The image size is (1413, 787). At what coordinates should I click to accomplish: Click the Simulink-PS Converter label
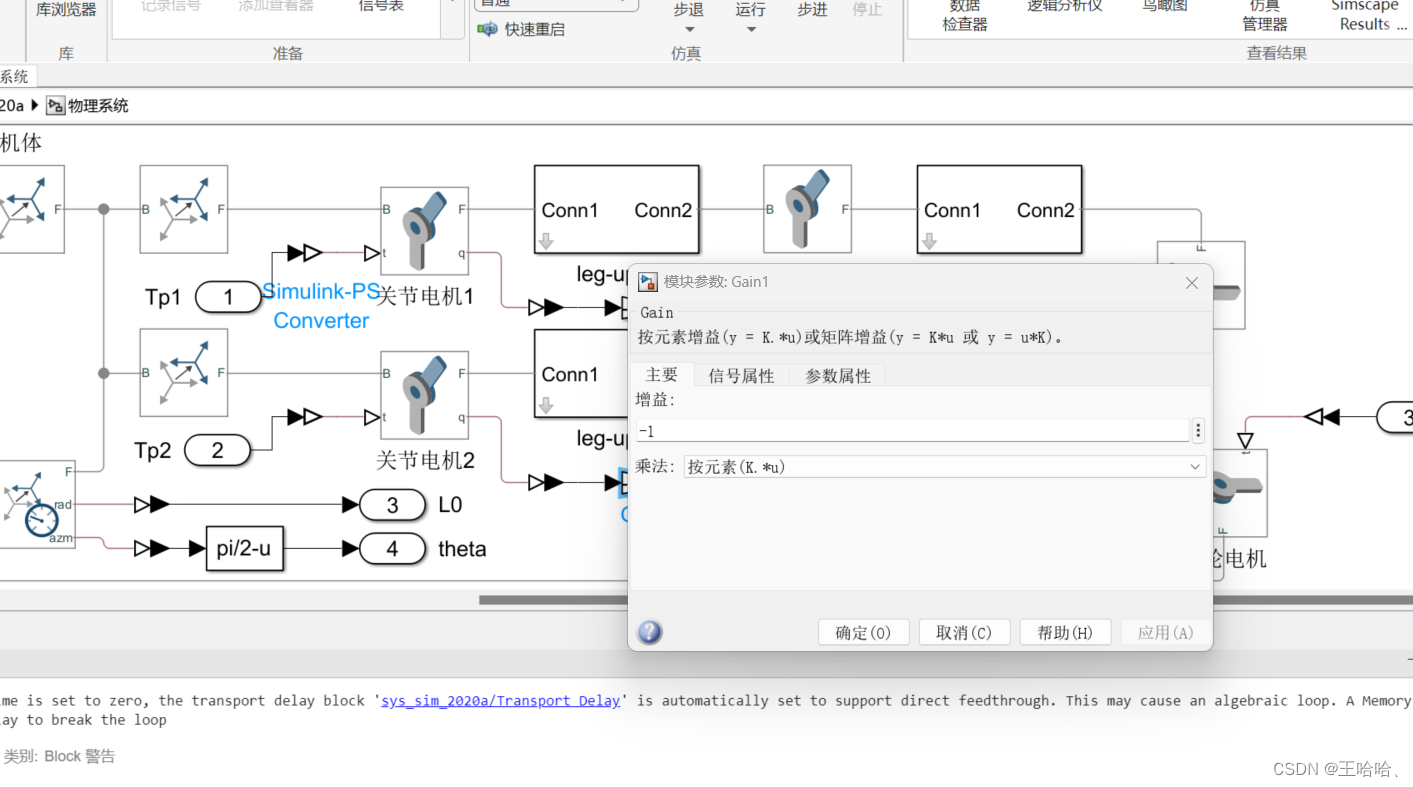[x=321, y=307]
